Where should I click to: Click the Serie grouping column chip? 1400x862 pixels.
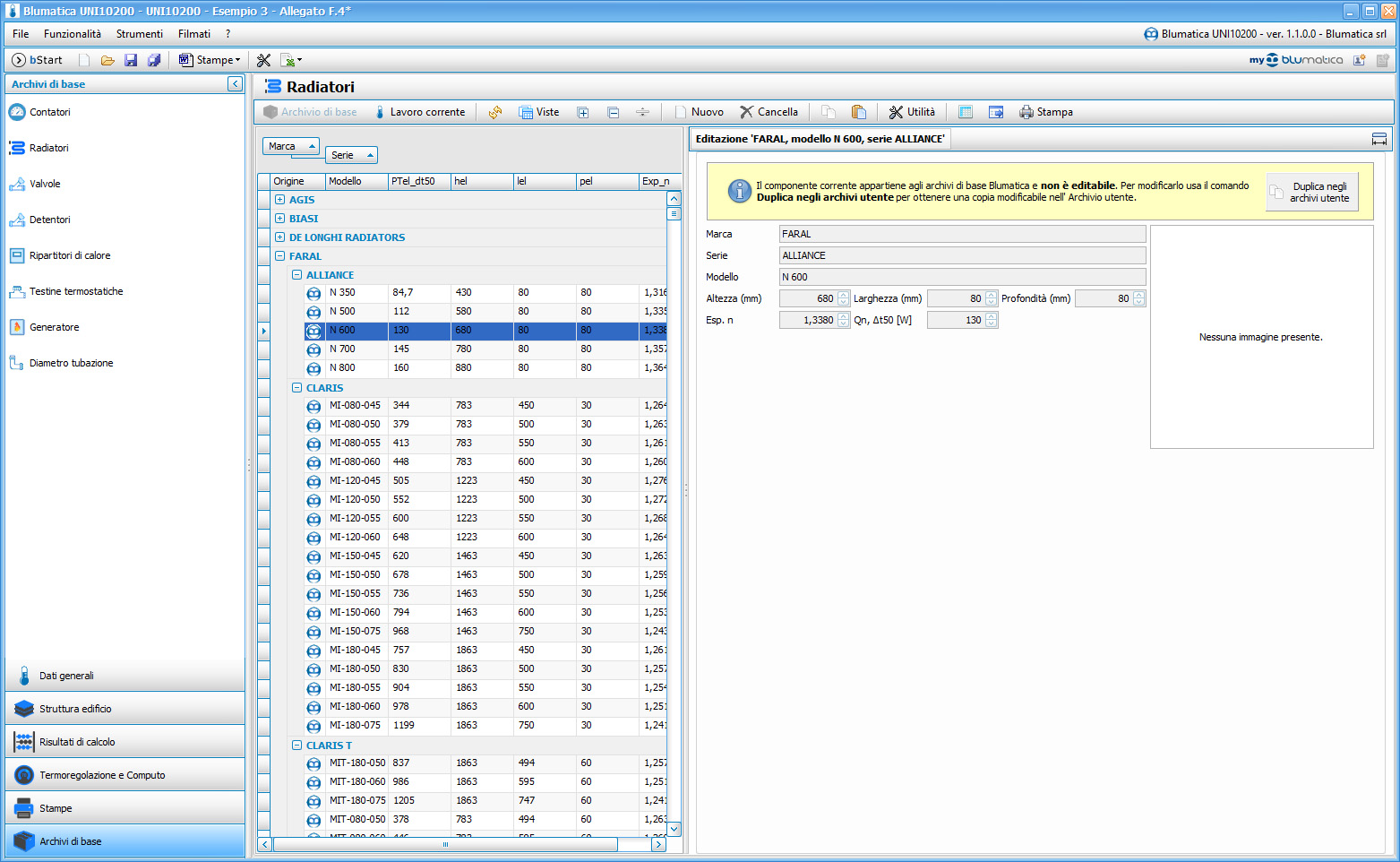351,155
